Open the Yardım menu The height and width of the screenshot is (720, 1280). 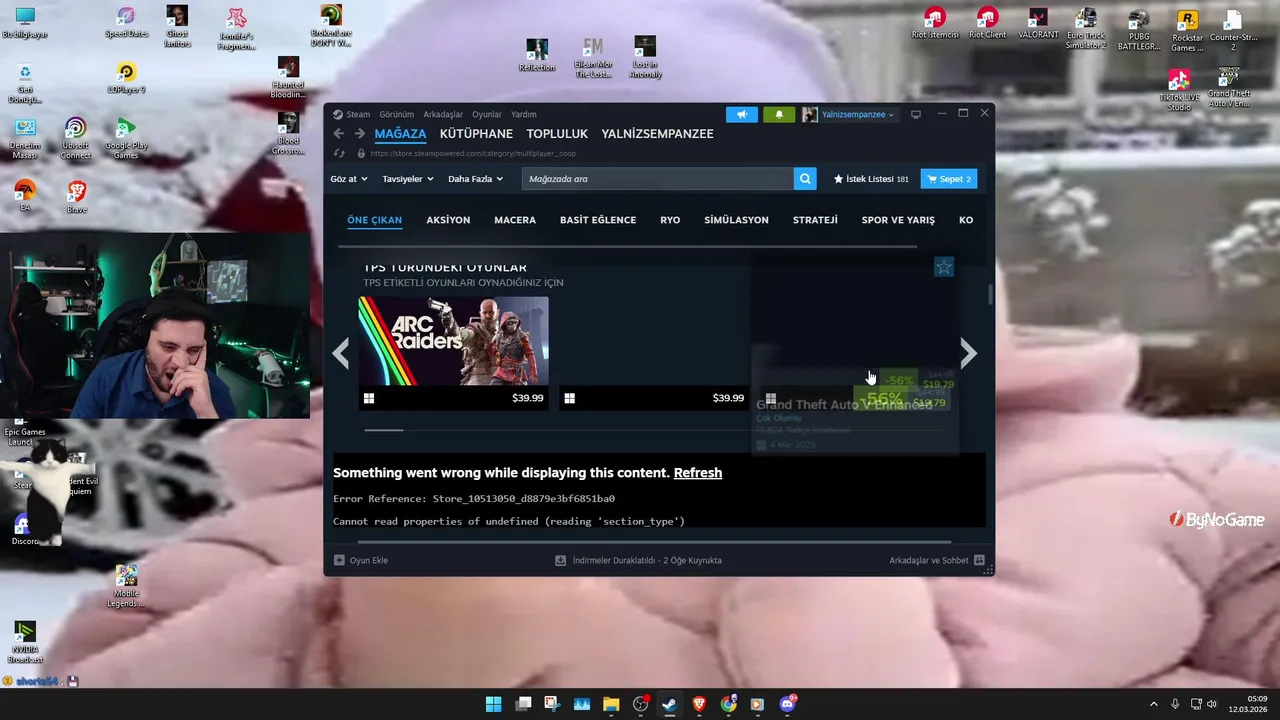(524, 114)
